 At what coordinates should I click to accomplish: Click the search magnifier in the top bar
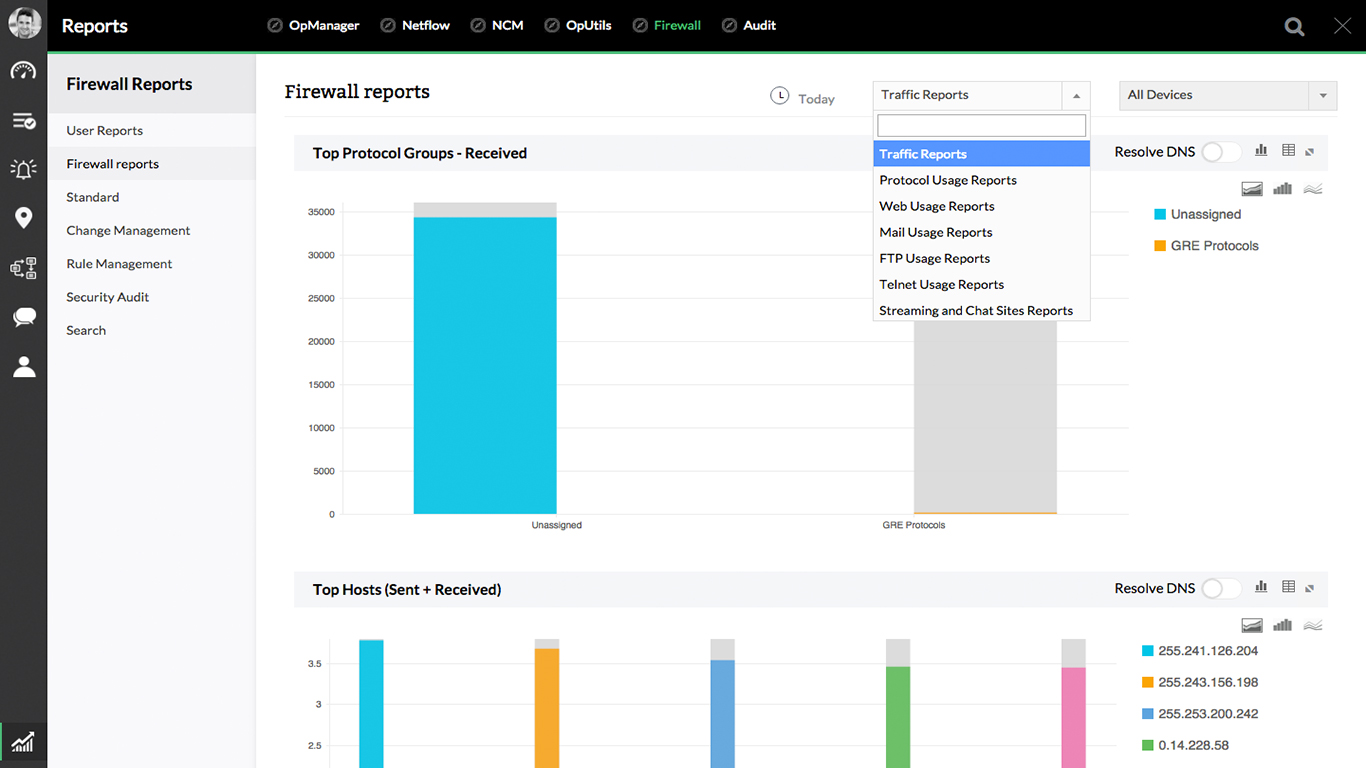pyautogui.click(x=1295, y=26)
